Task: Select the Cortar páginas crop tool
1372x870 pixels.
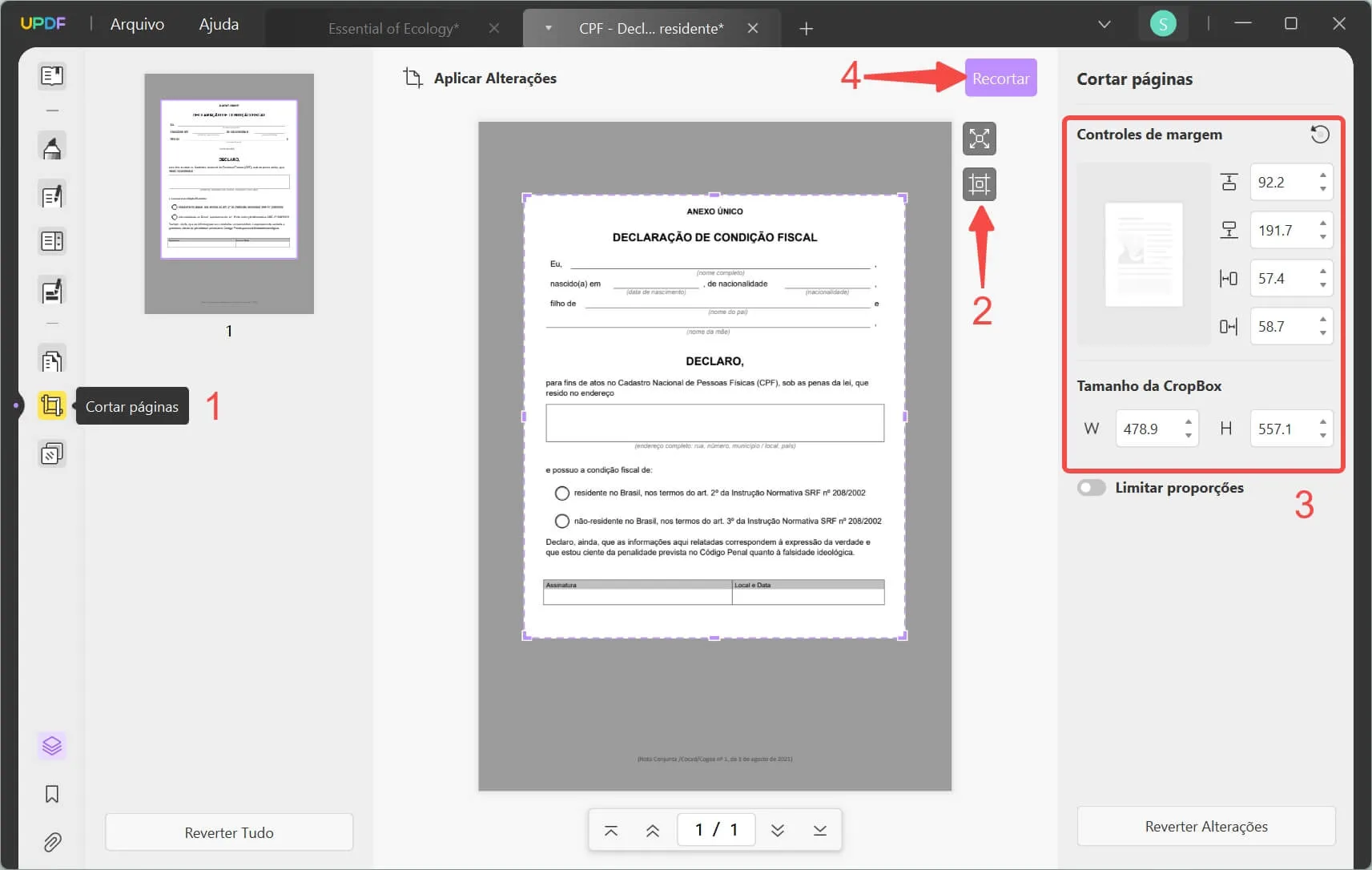Action: (x=51, y=405)
